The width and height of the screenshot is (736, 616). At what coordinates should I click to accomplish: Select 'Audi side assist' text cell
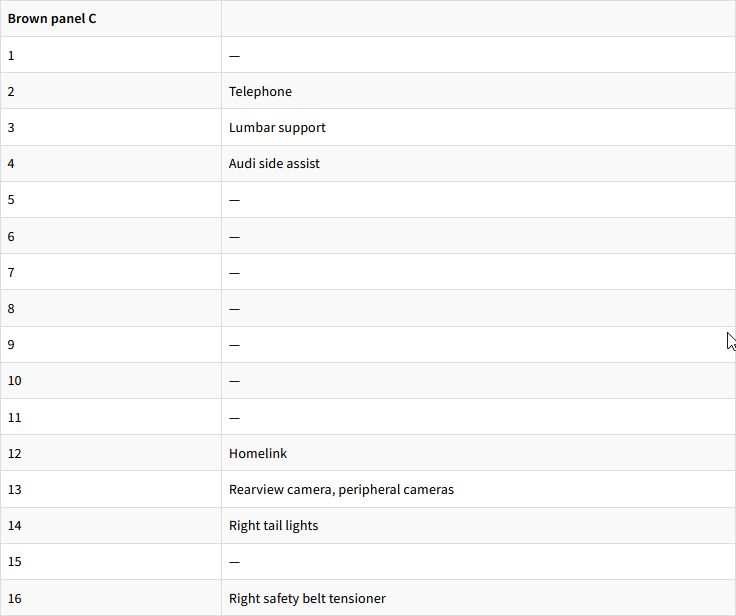274,164
